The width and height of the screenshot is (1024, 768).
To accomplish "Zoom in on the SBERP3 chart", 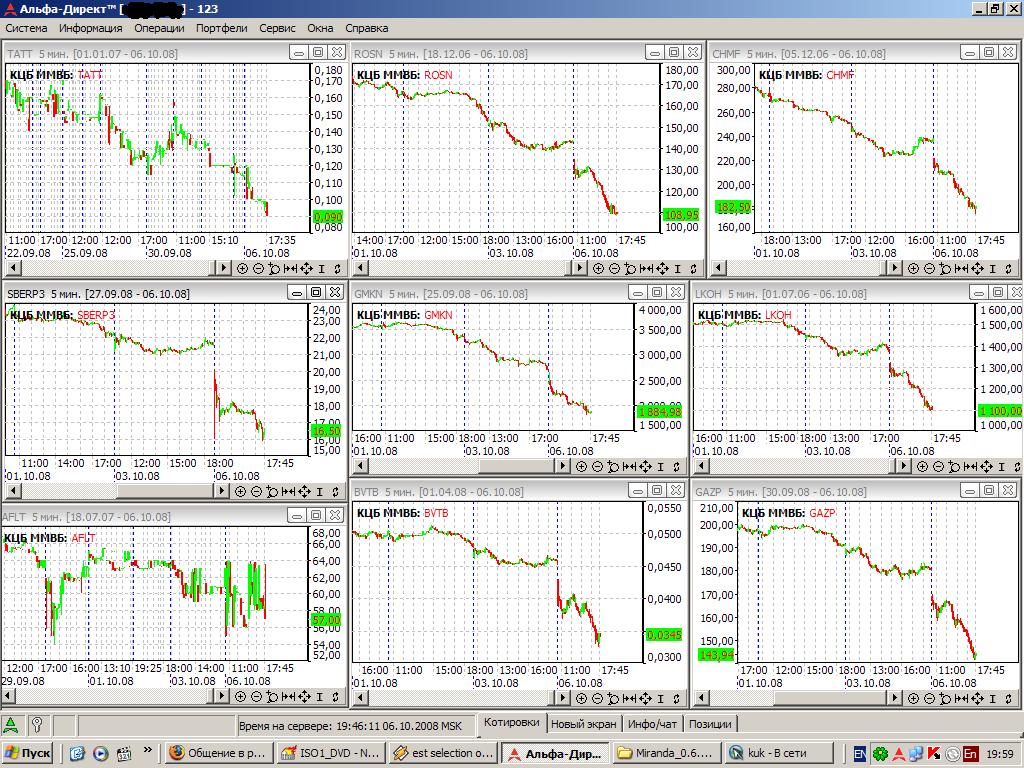I will point(240,492).
